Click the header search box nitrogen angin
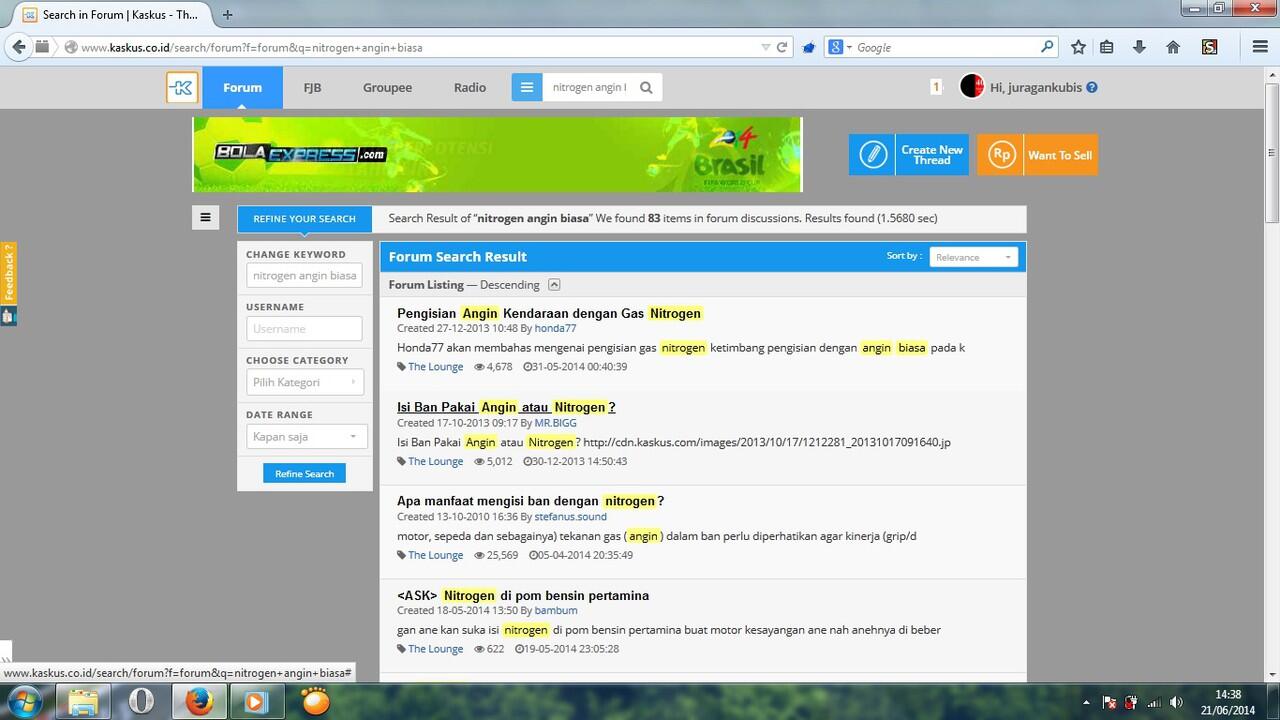Viewport: 1280px width, 720px height. pos(590,87)
